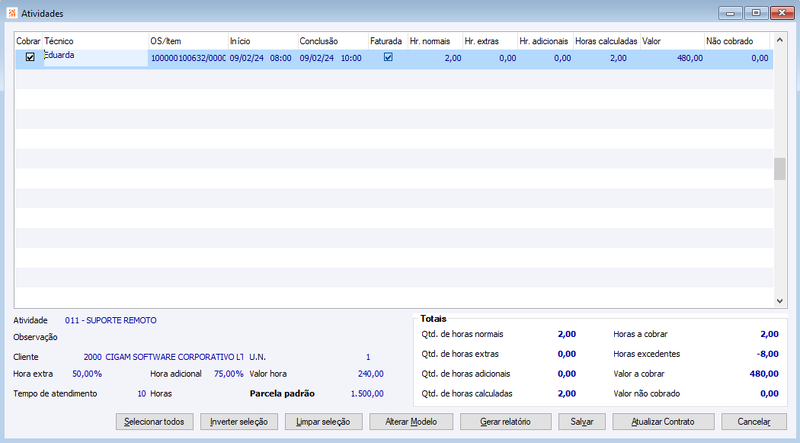
Task: Click the Hr. extras 0,00 cell in row
Action: tap(508, 58)
